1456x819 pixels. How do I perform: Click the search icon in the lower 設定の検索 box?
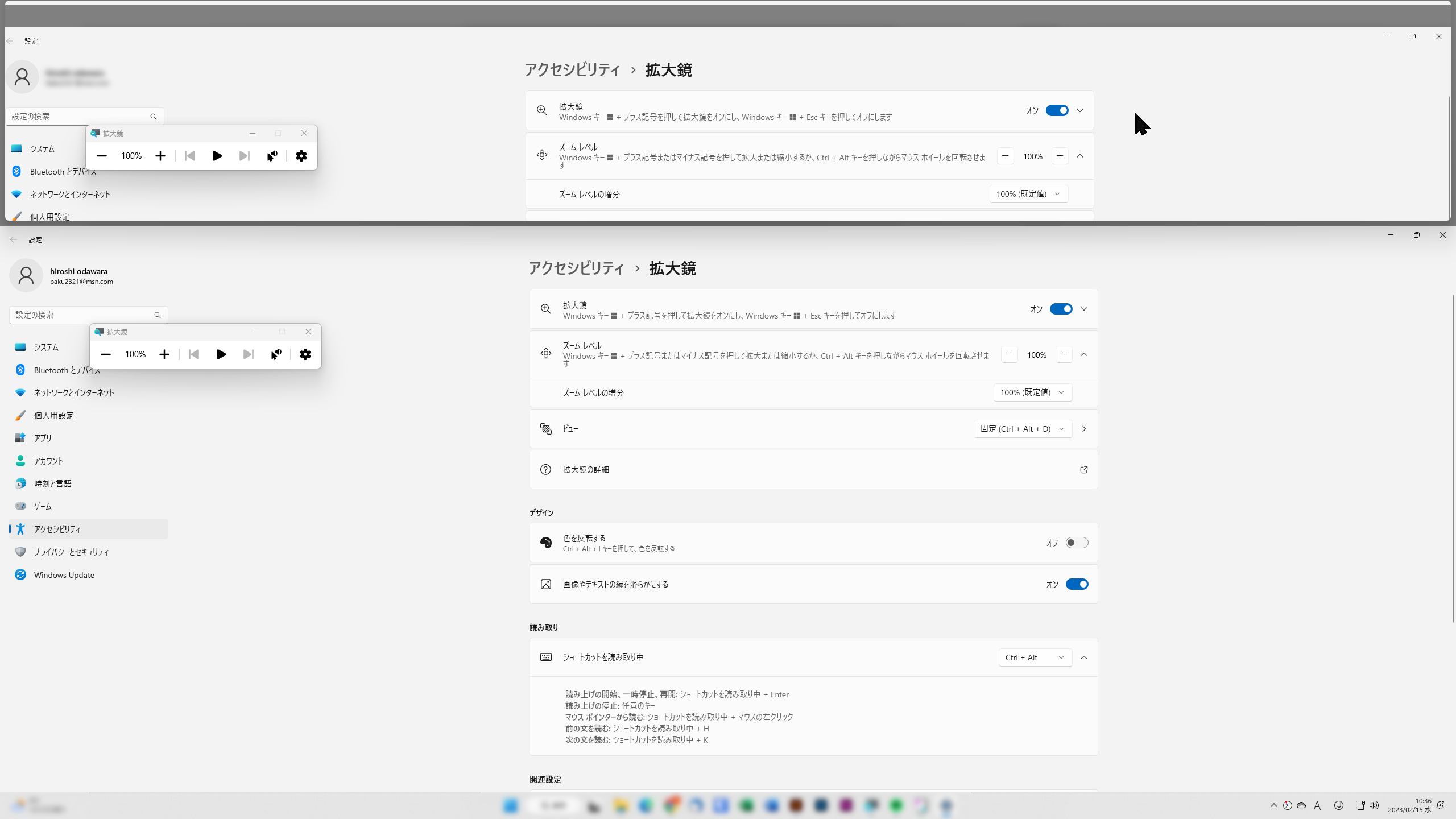158,315
